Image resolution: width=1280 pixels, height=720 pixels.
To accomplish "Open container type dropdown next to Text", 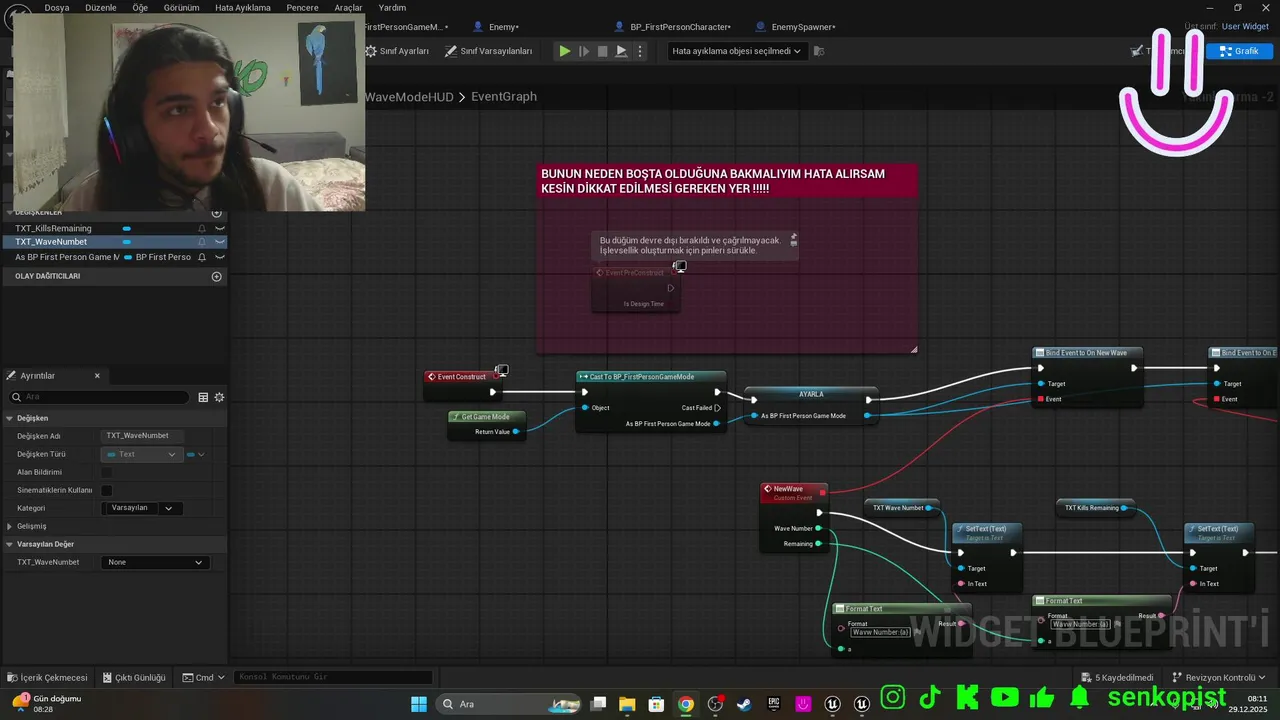I will (x=195, y=454).
